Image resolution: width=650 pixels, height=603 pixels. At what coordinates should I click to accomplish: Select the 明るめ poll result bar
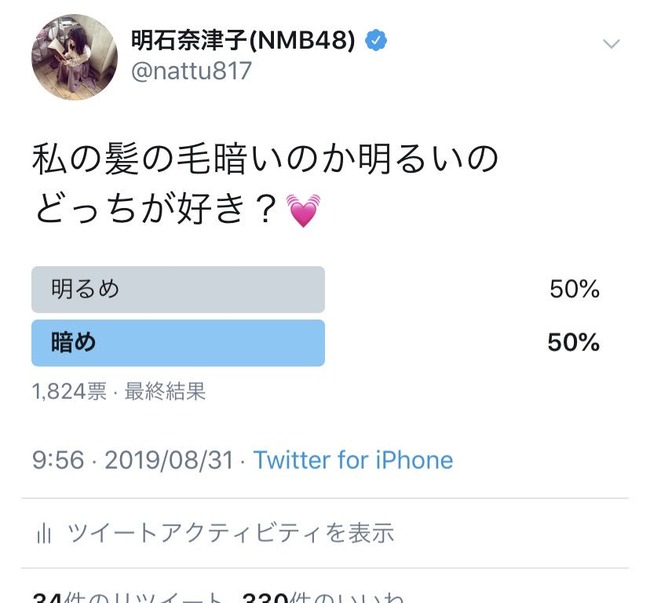[x=178, y=289]
